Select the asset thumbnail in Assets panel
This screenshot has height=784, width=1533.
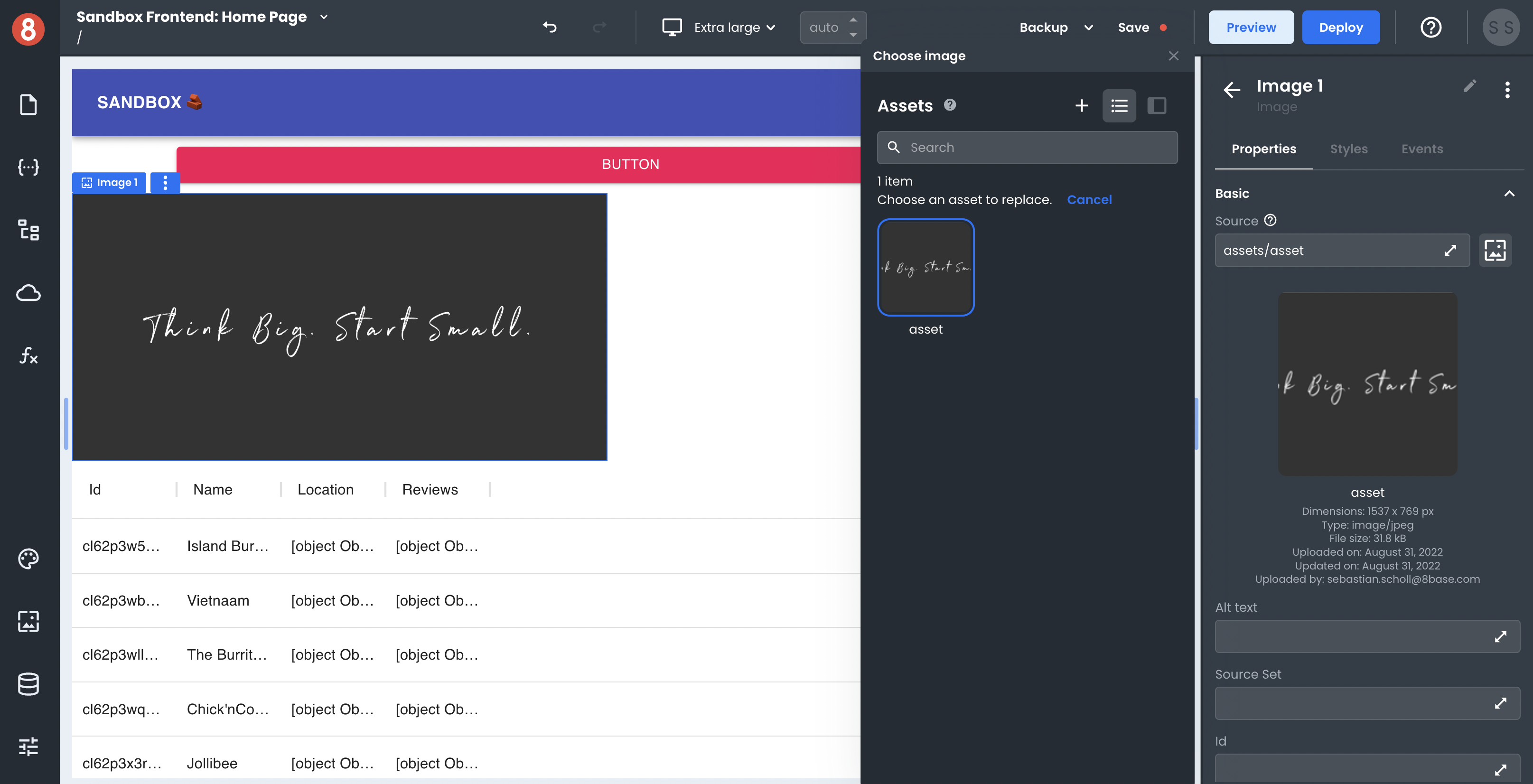[x=925, y=267]
